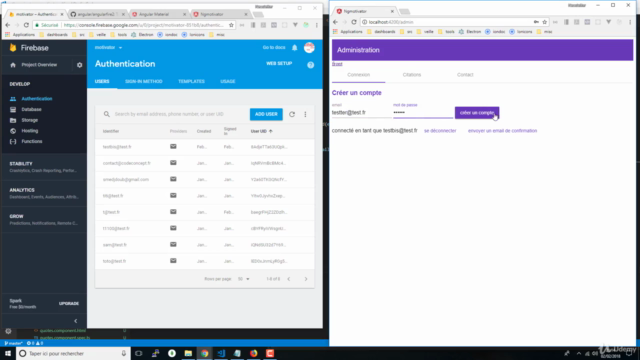The width and height of the screenshot is (640, 360).
Task: Go to previous page of users
Action: click(289, 279)
